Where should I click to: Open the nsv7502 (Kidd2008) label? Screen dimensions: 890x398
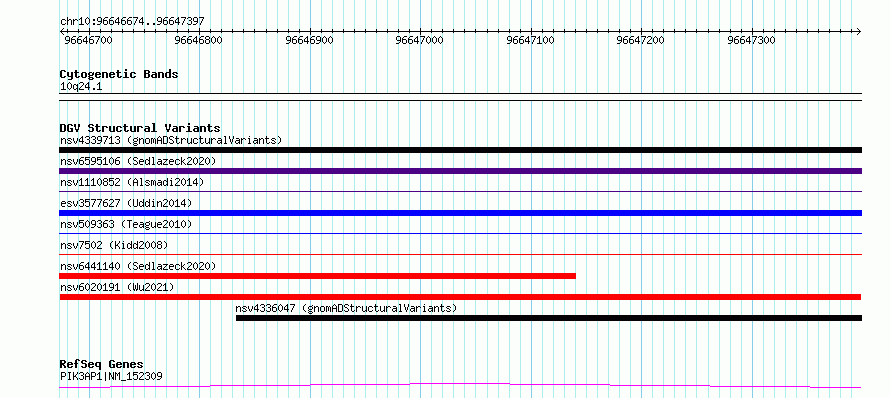tap(114, 245)
